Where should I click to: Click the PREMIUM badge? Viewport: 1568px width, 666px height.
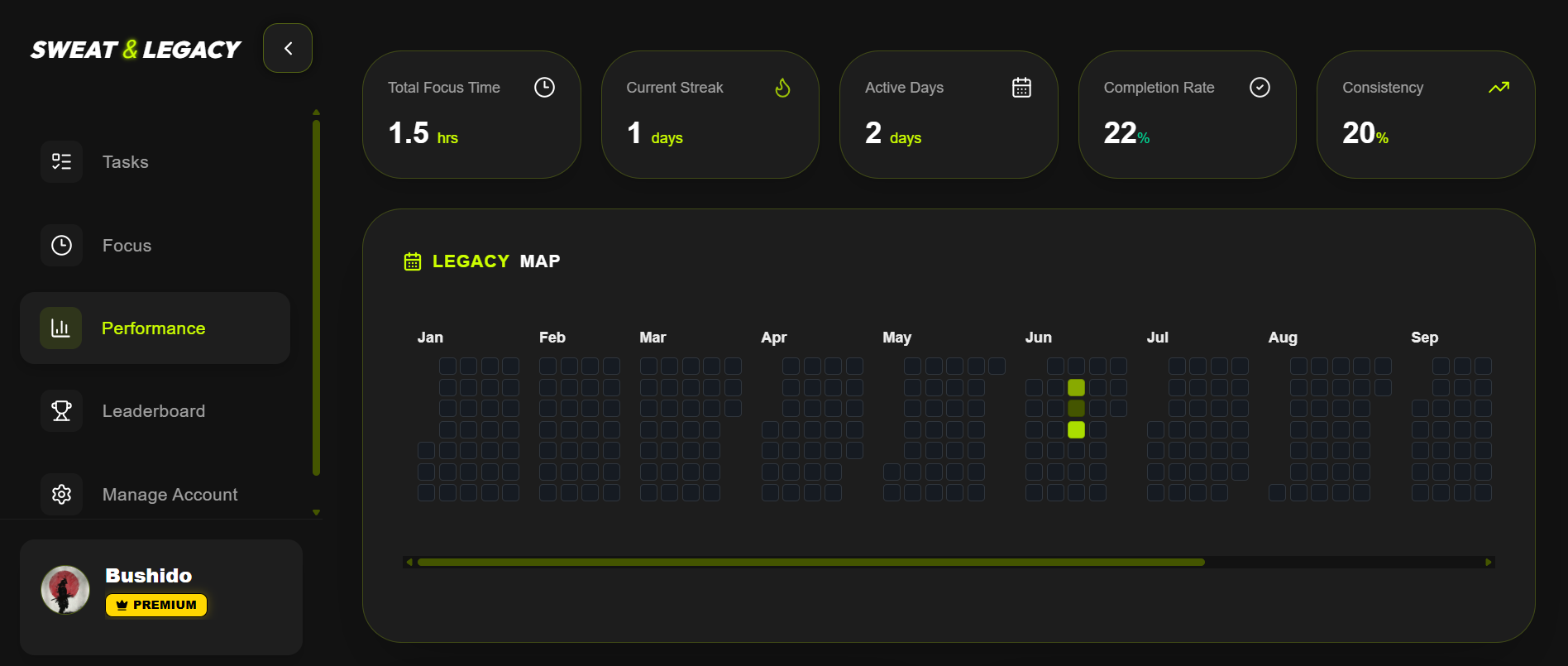(156, 605)
